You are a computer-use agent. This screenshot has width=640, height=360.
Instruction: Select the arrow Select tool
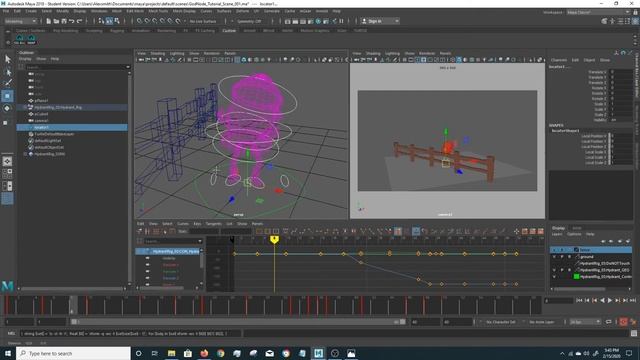click(8, 59)
